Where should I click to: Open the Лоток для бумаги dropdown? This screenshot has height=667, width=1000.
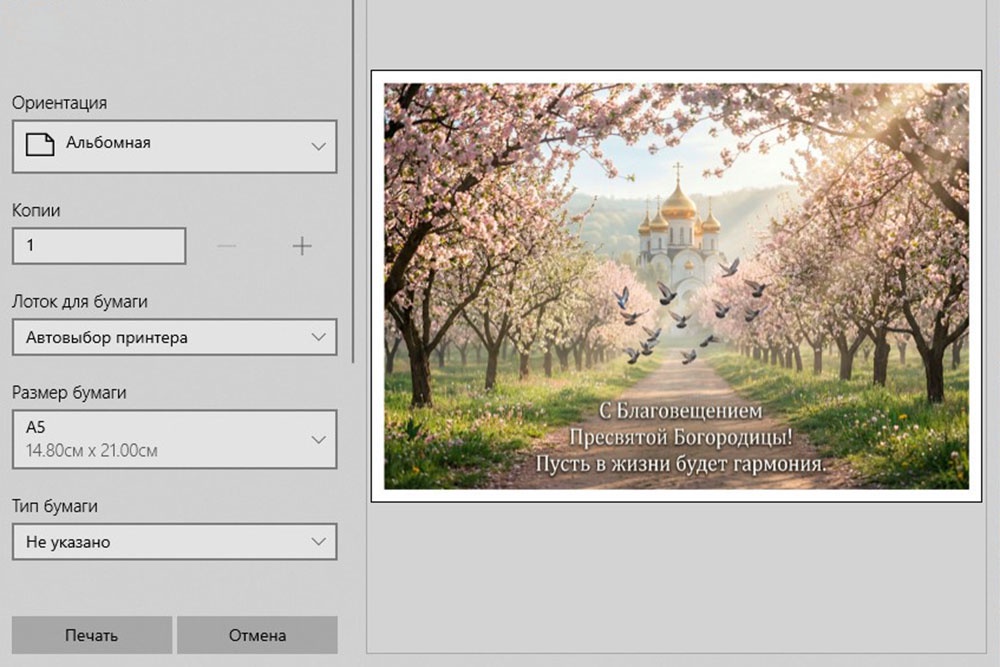pyautogui.click(x=174, y=337)
